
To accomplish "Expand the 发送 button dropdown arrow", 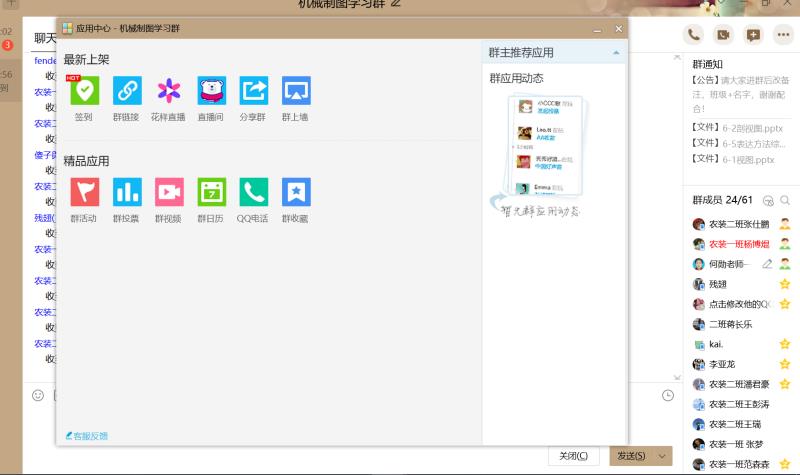I will click(661, 456).
